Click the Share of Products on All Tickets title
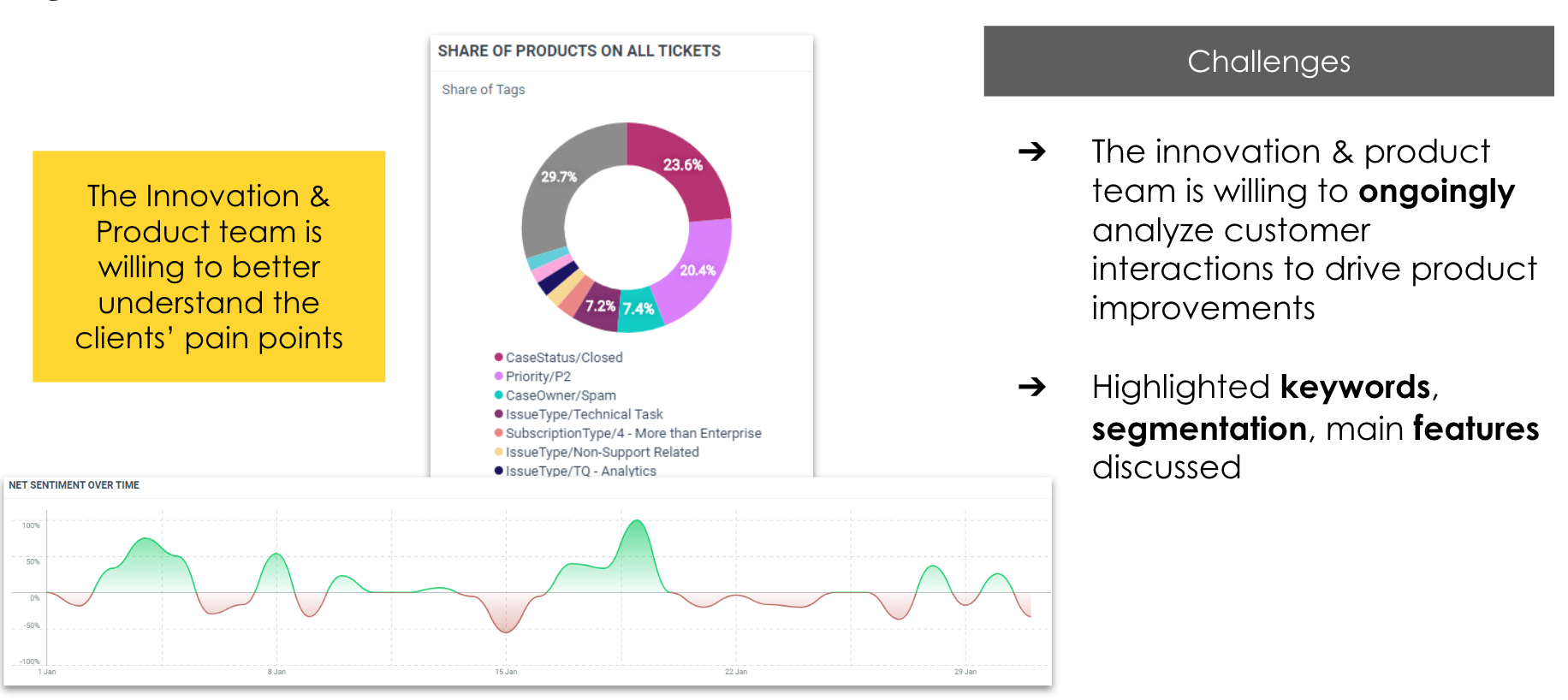Screen dimensions: 1568x700 (579, 51)
